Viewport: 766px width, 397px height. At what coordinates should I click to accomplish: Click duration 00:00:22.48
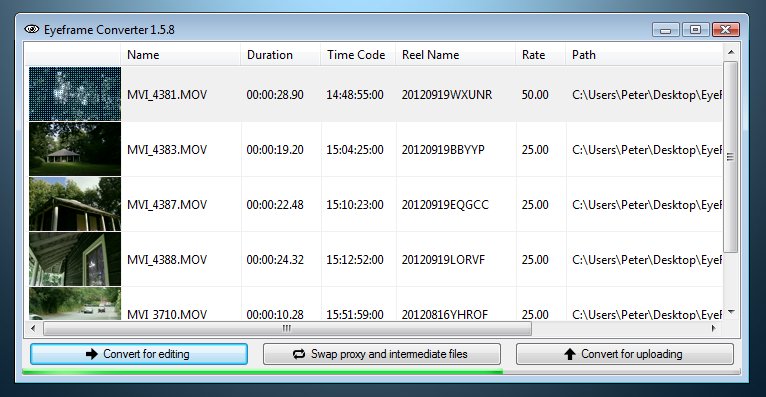[x=275, y=205]
